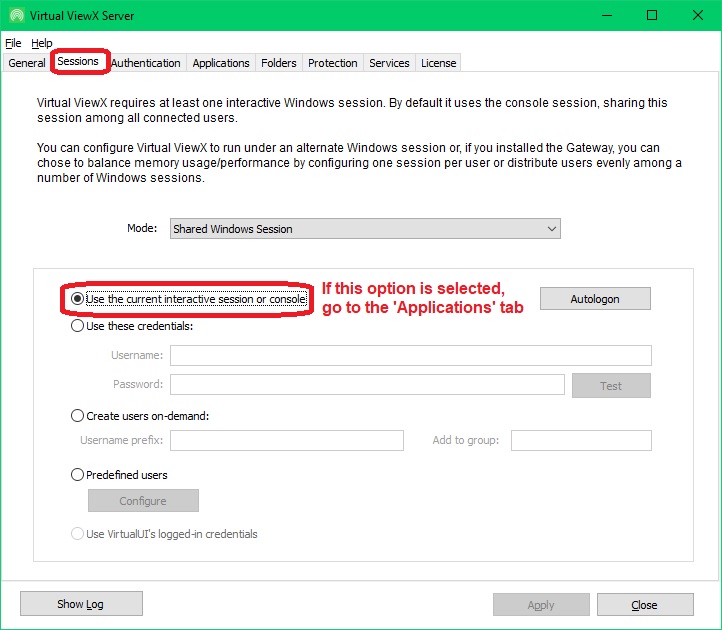
Task: Close the window with the X icon
Action: pos(698,15)
